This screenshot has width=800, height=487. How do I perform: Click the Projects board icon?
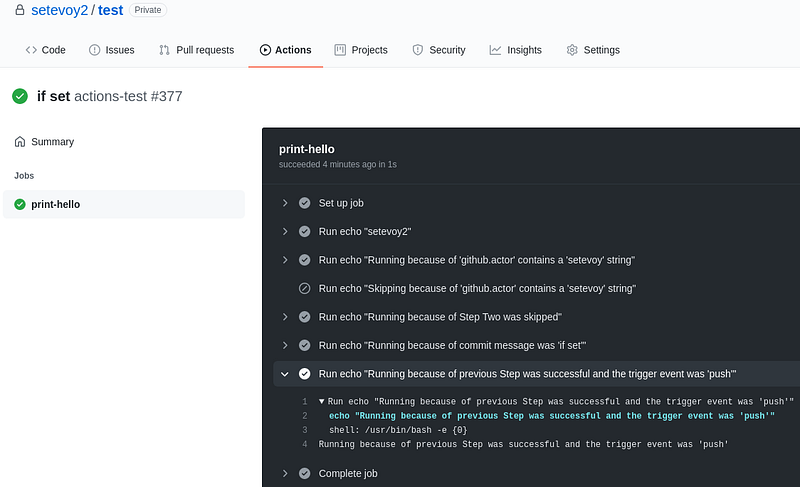point(340,50)
